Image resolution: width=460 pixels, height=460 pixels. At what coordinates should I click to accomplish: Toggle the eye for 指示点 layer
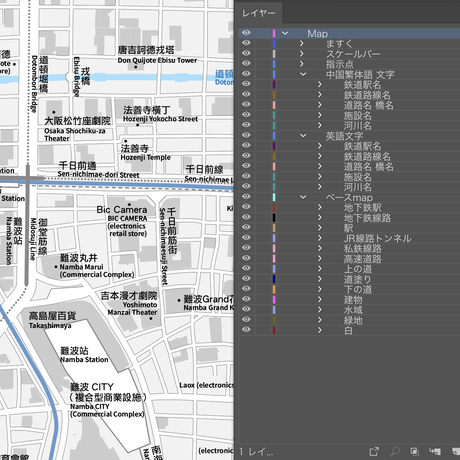pyautogui.click(x=246, y=63)
